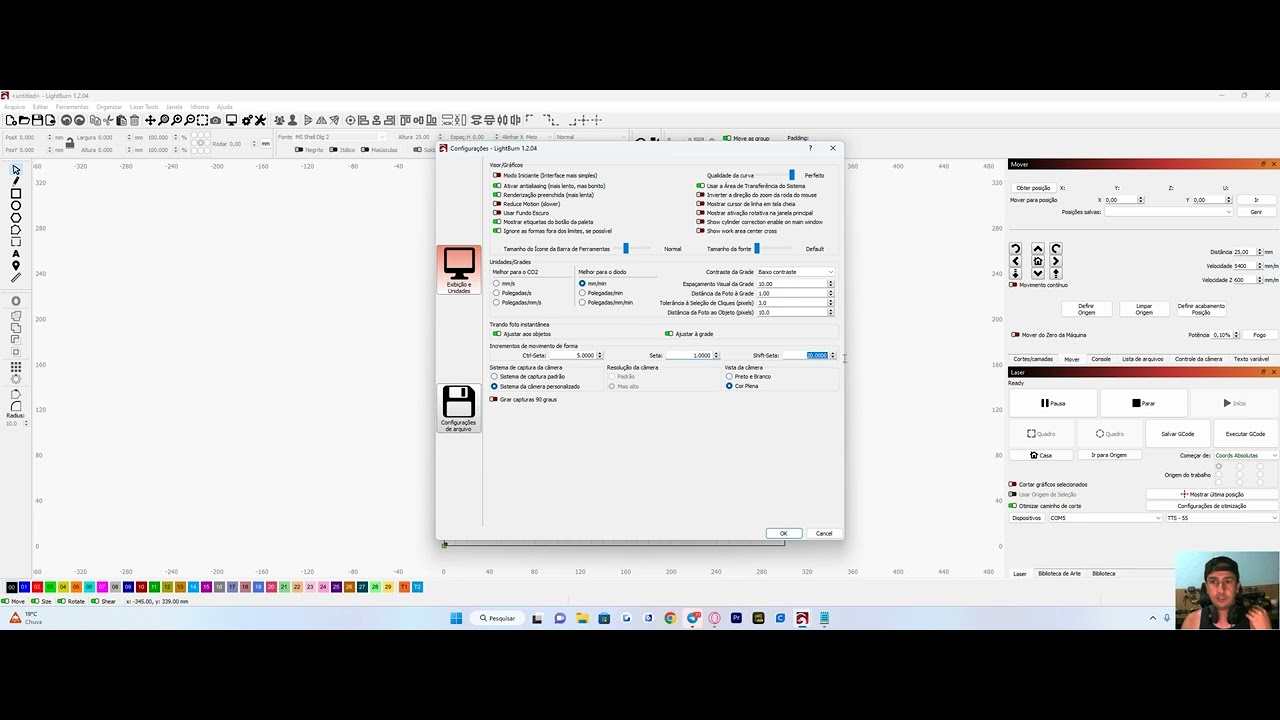1280x720 pixels.
Task: Click the monitor preview toolbar icon
Action: 231,120
